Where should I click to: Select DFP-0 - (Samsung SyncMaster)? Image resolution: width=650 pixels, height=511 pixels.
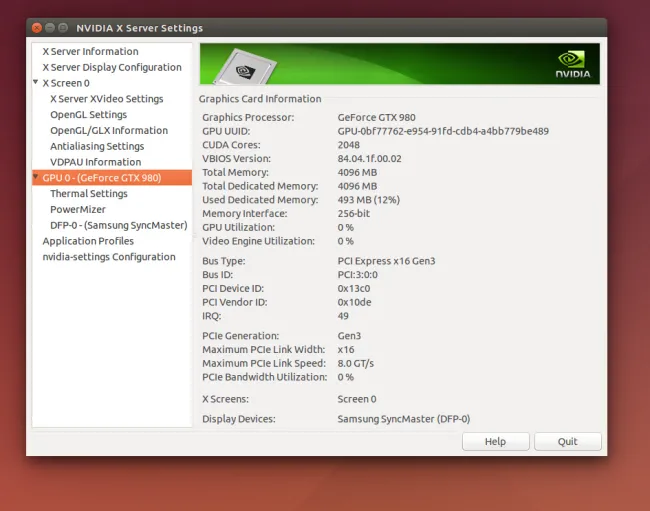(119, 225)
